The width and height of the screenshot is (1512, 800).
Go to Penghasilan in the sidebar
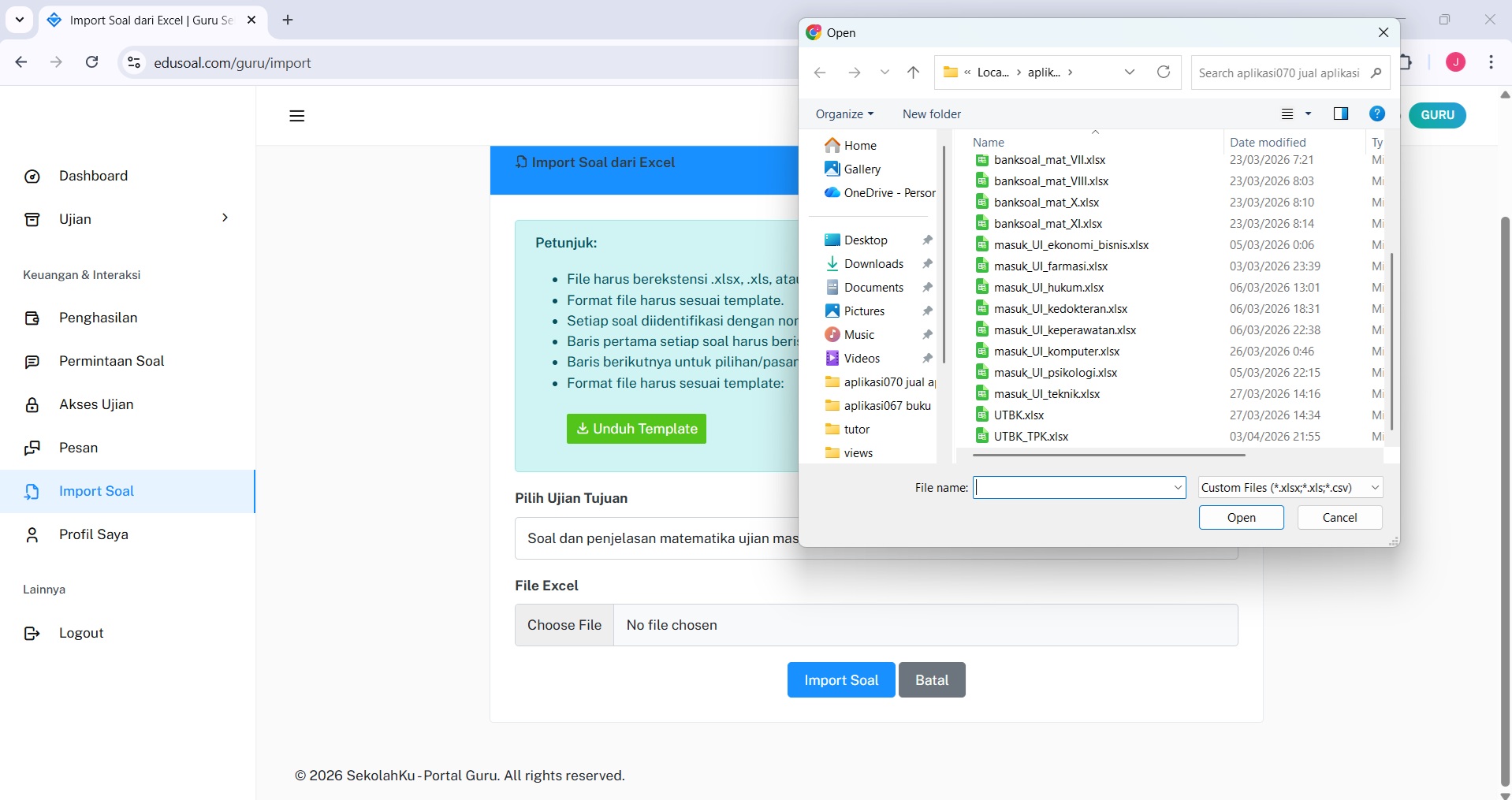pyautogui.click(x=98, y=318)
